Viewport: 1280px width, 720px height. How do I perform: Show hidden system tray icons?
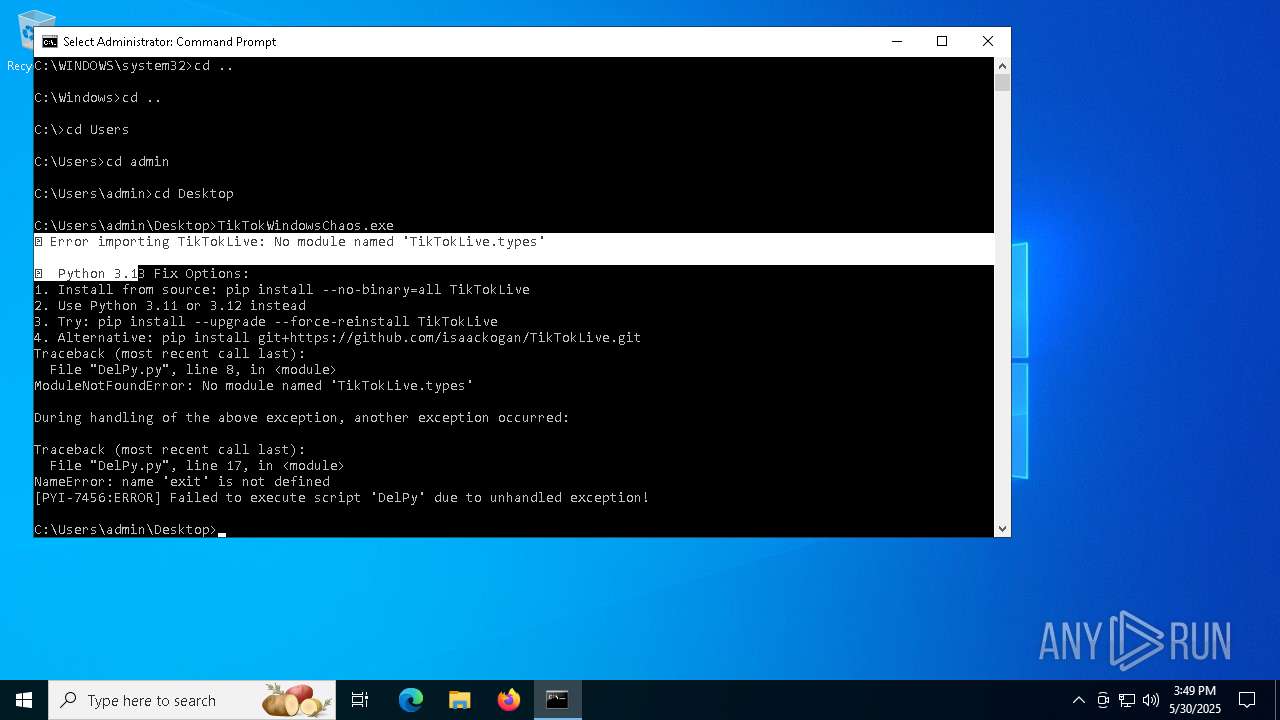coord(1078,700)
